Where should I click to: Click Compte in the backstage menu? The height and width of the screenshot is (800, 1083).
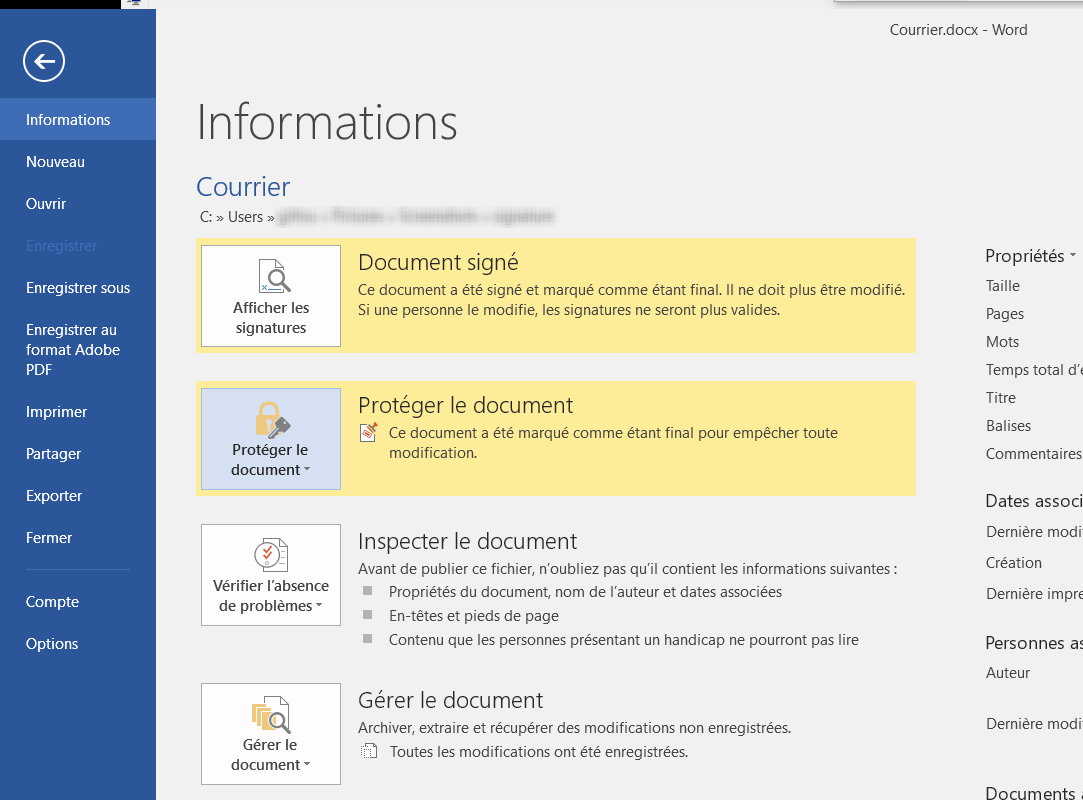52,602
